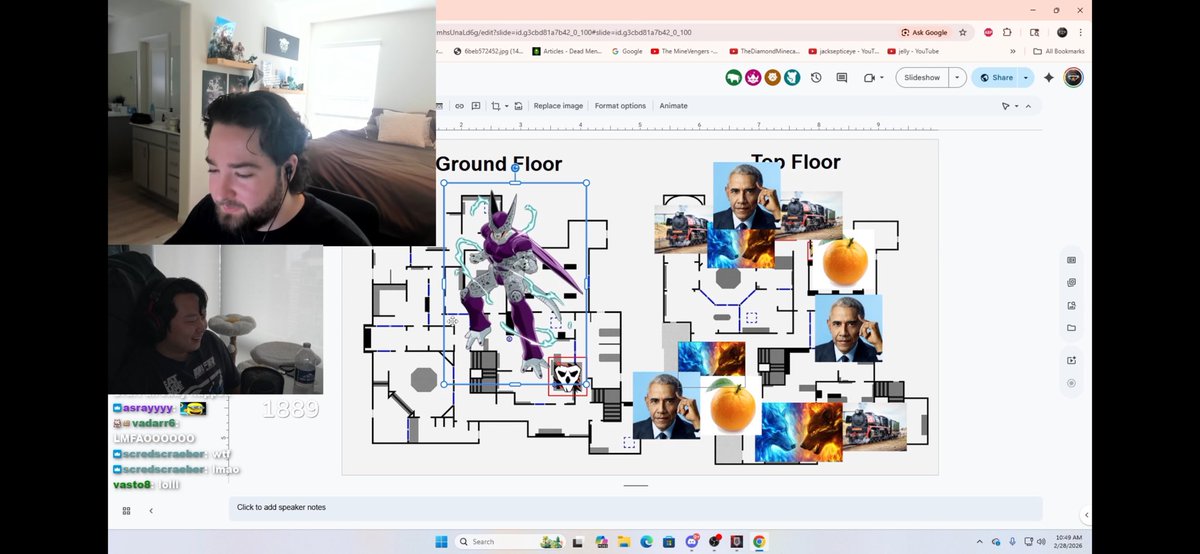Open the slide layout side panel icon
The width and height of the screenshot is (1200, 554).
pyautogui.click(x=1071, y=260)
